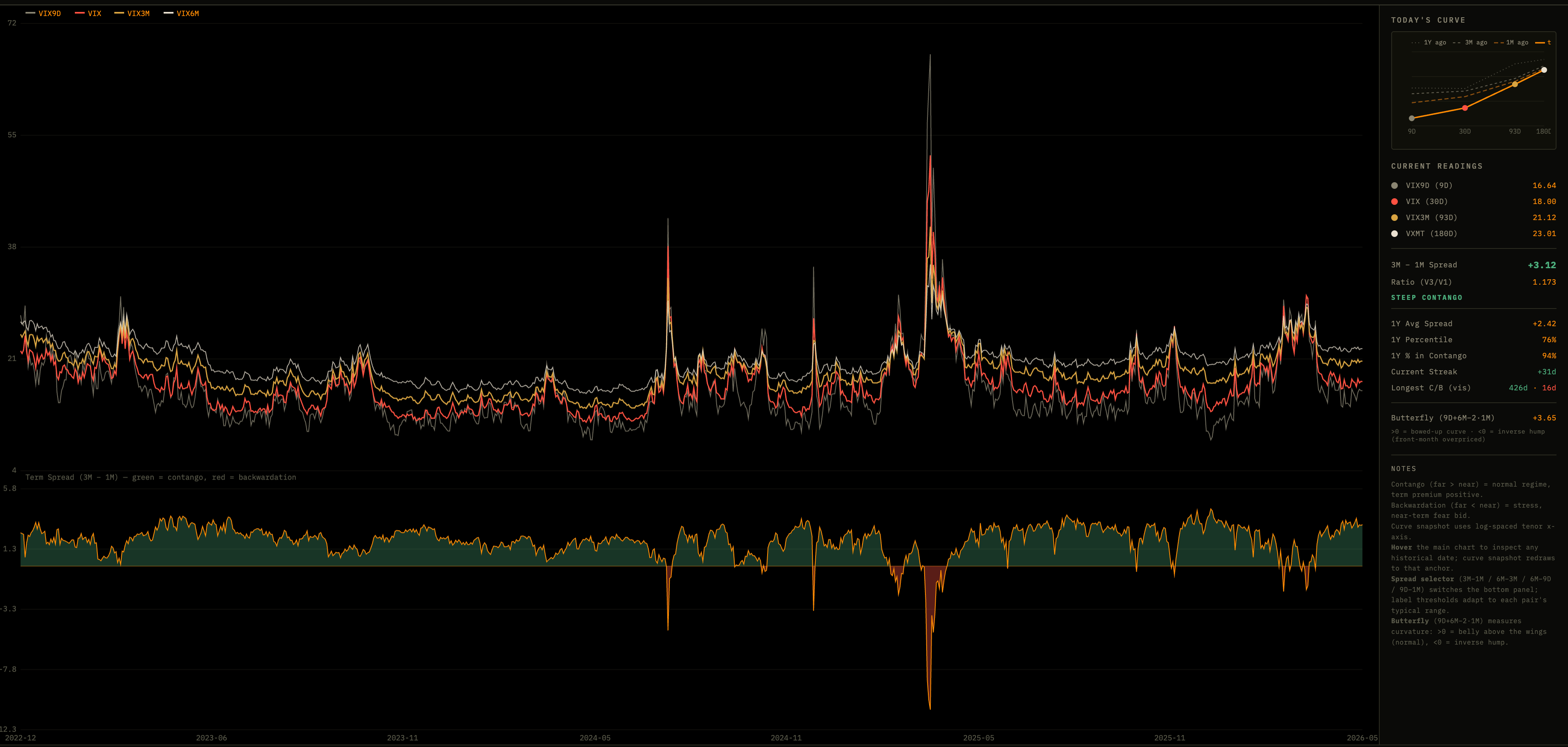Toggle the VIX legend entry
Viewport: 1568px width, 747px height.
pyautogui.click(x=88, y=14)
